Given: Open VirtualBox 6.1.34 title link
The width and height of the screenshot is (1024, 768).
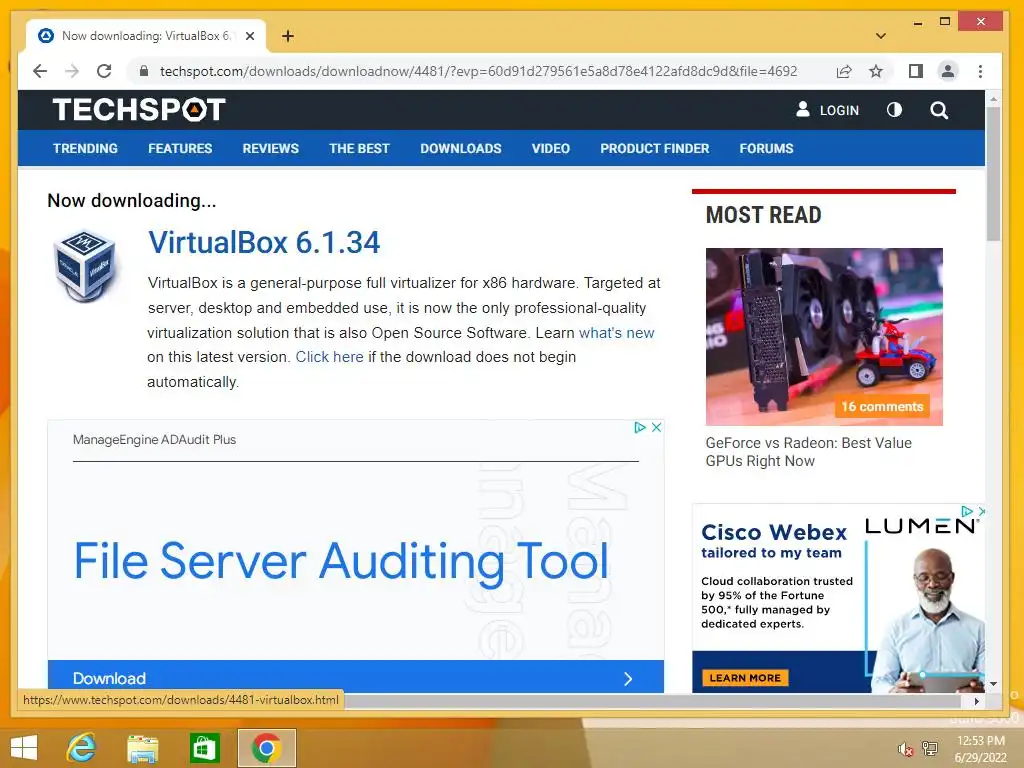Looking at the screenshot, I should tap(264, 242).
